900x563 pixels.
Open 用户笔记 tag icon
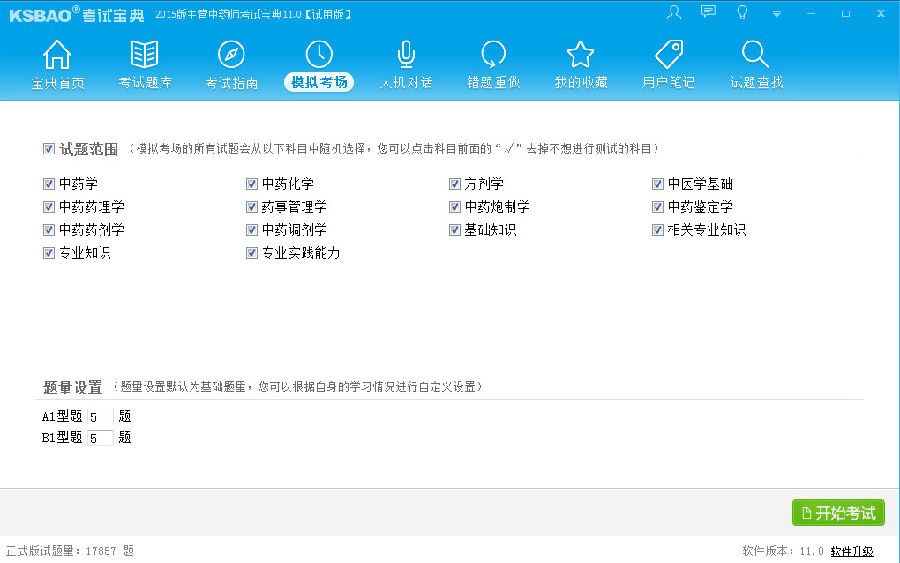[669, 55]
